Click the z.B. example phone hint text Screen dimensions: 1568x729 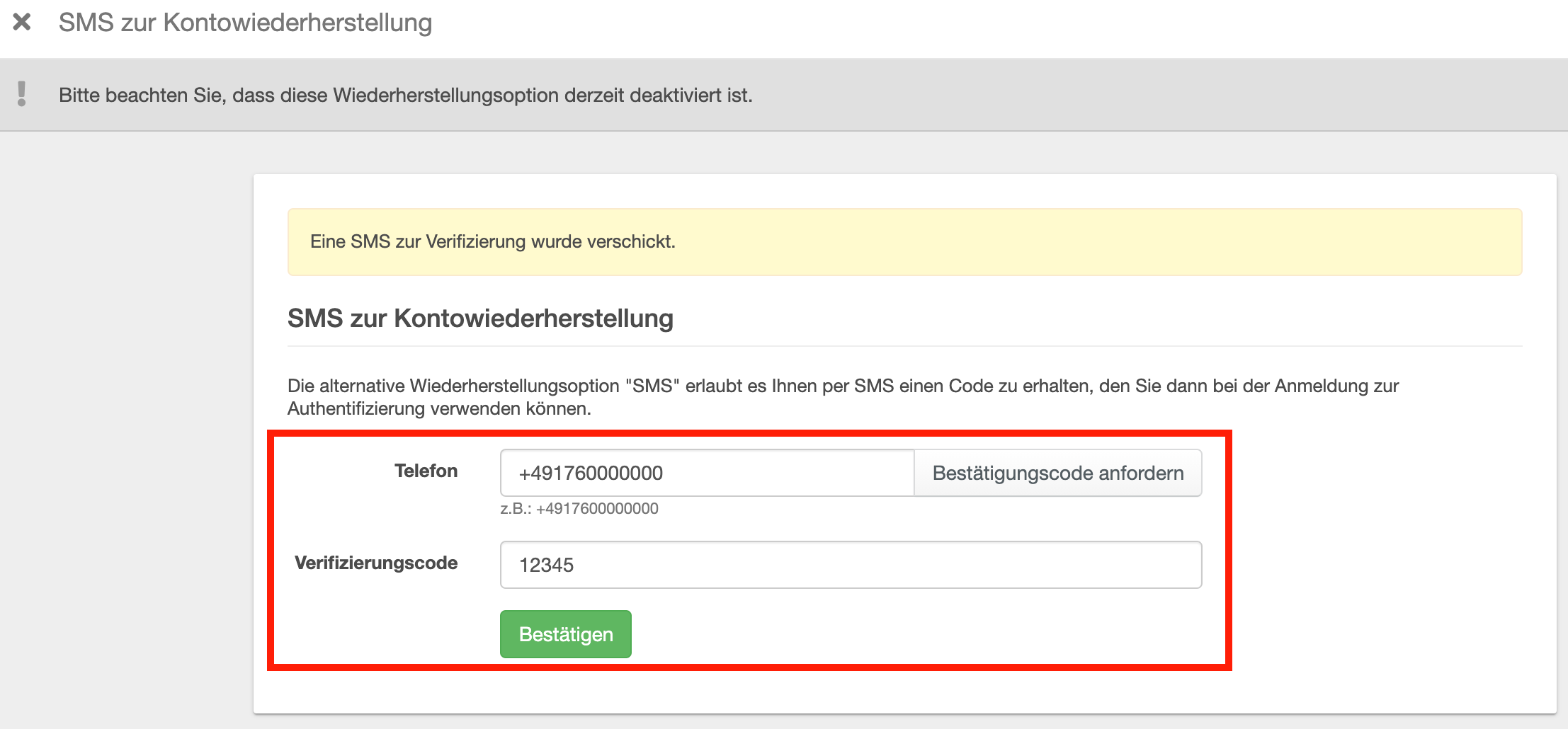(579, 508)
